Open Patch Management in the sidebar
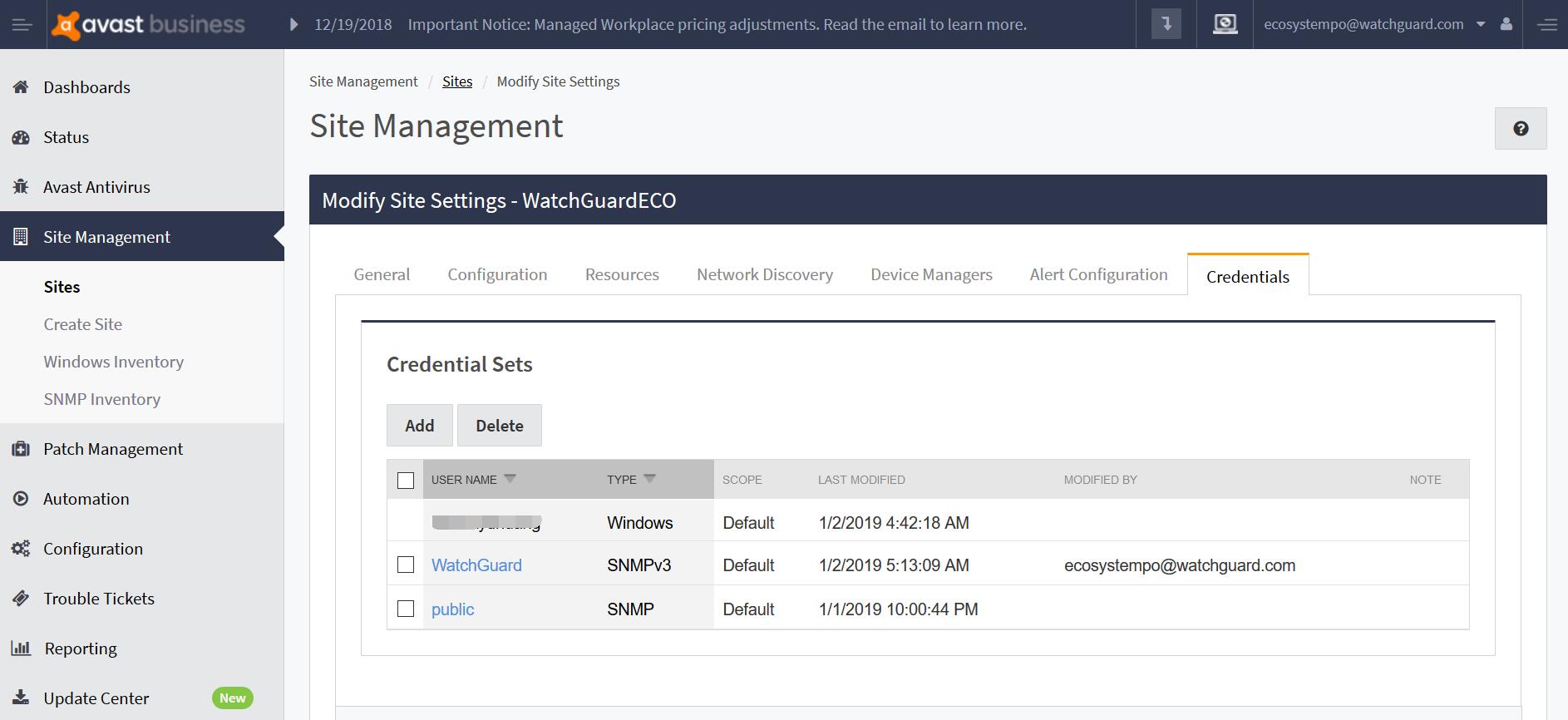1568x720 pixels. click(x=113, y=449)
